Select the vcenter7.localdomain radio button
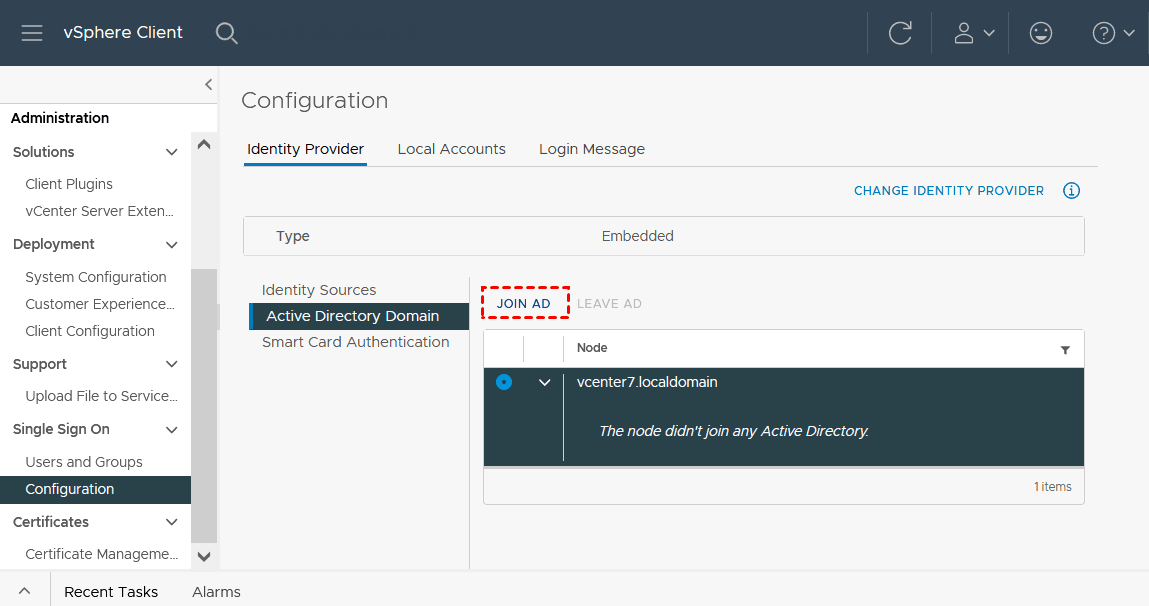This screenshot has height=606, width=1149. [504, 382]
